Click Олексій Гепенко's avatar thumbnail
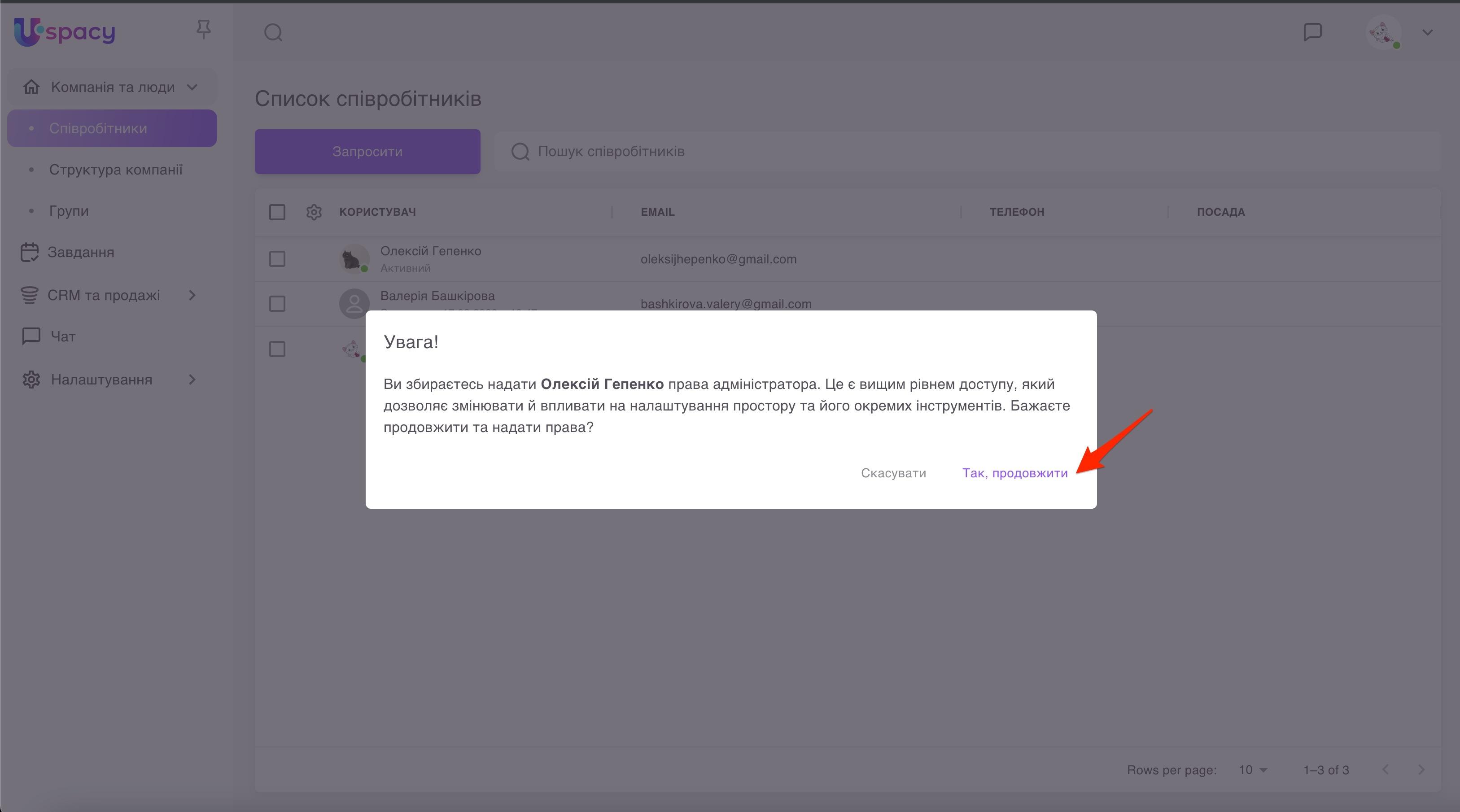 (354, 259)
